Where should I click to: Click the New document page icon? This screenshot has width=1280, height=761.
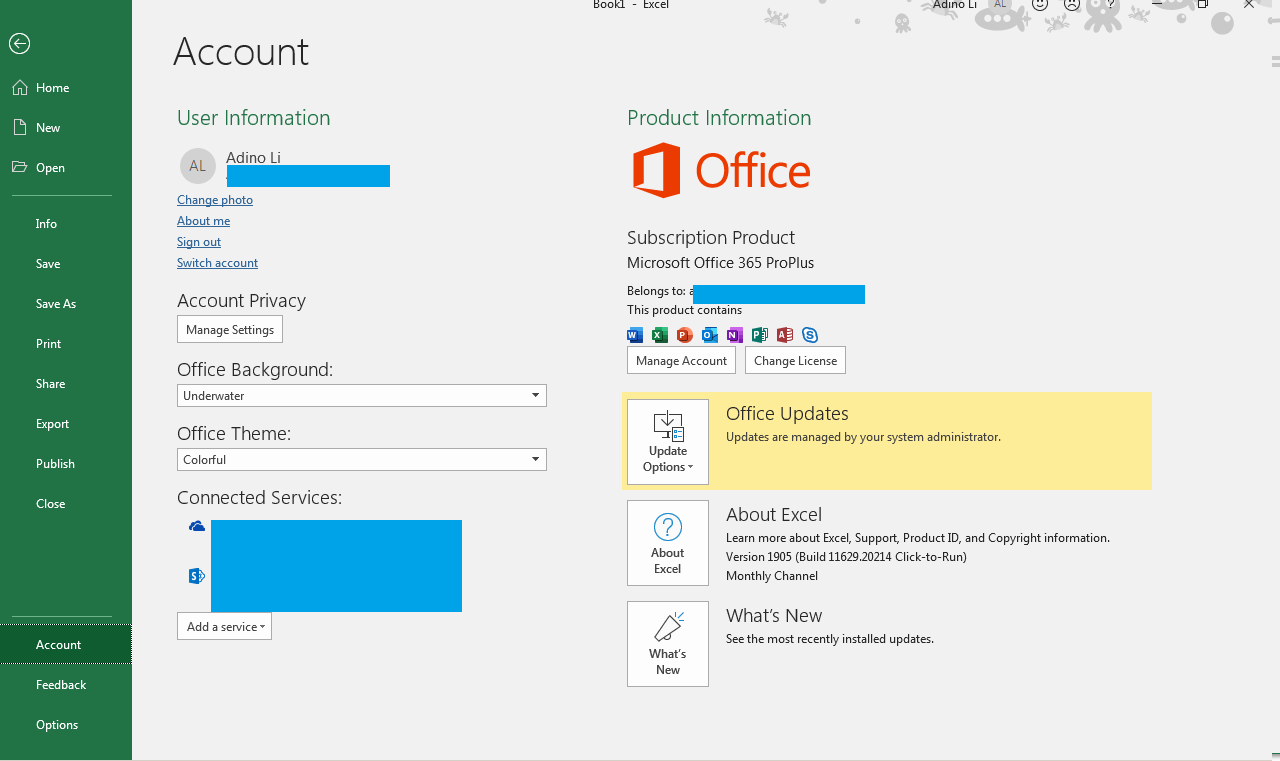20,128
